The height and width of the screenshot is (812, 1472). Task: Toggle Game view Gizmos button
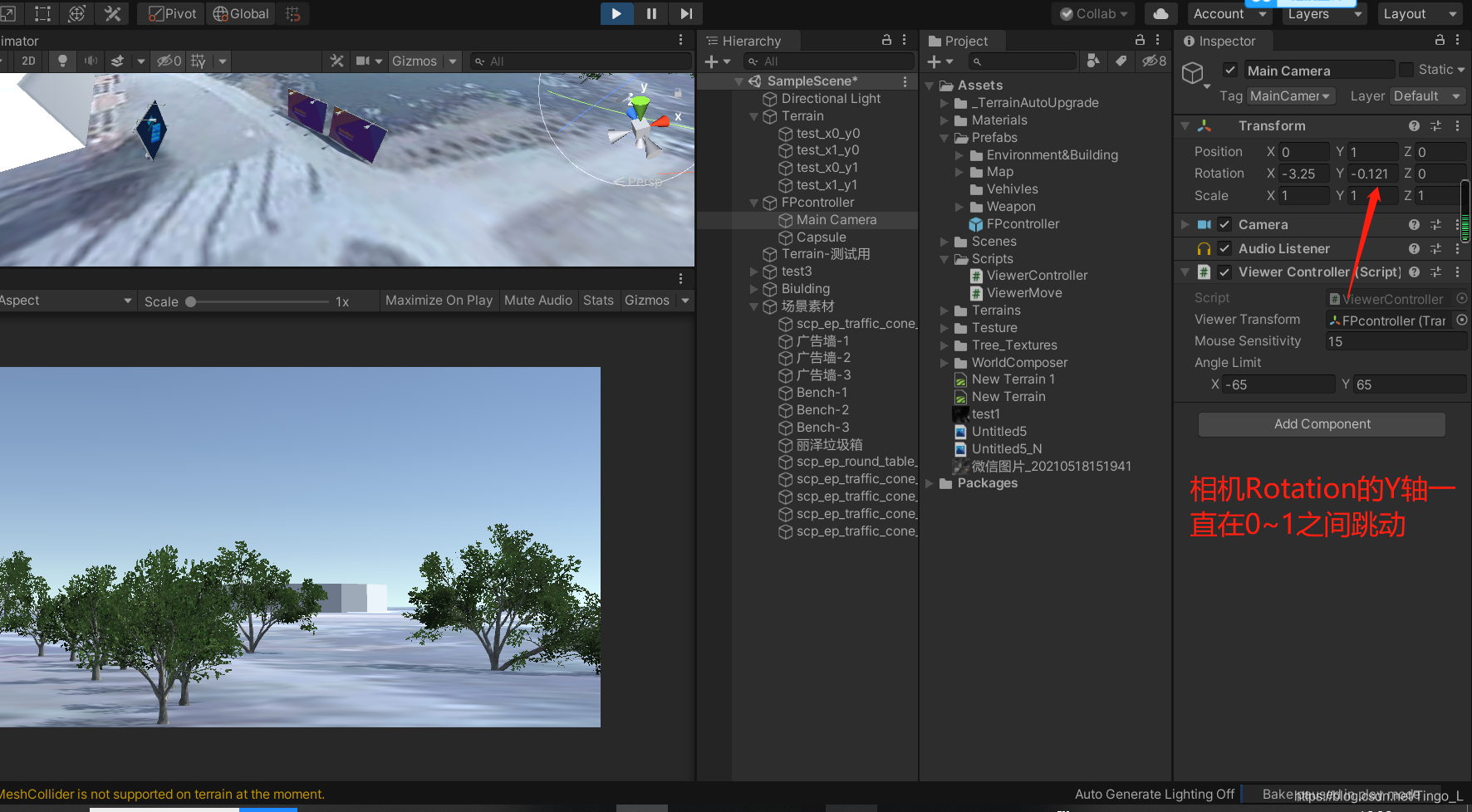647,300
